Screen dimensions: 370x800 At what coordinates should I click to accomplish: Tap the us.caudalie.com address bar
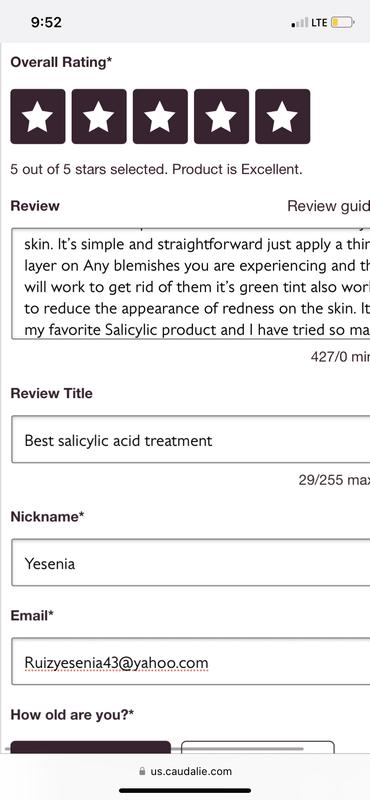[185, 771]
